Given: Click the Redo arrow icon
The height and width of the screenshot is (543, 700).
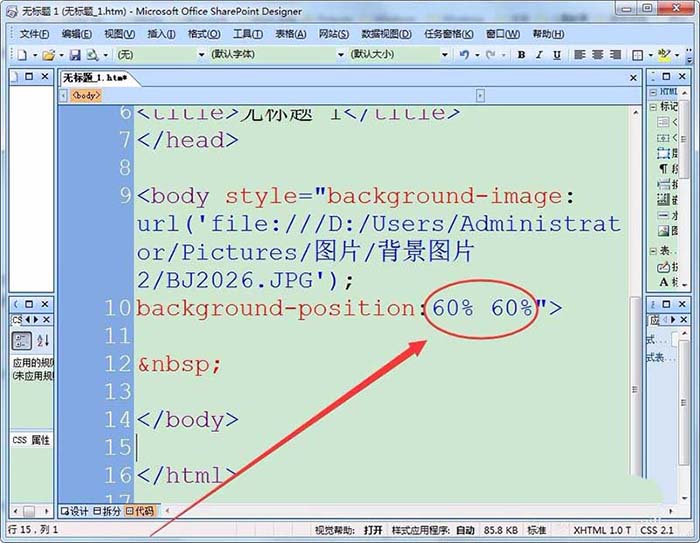Looking at the screenshot, I should tap(490, 54).
